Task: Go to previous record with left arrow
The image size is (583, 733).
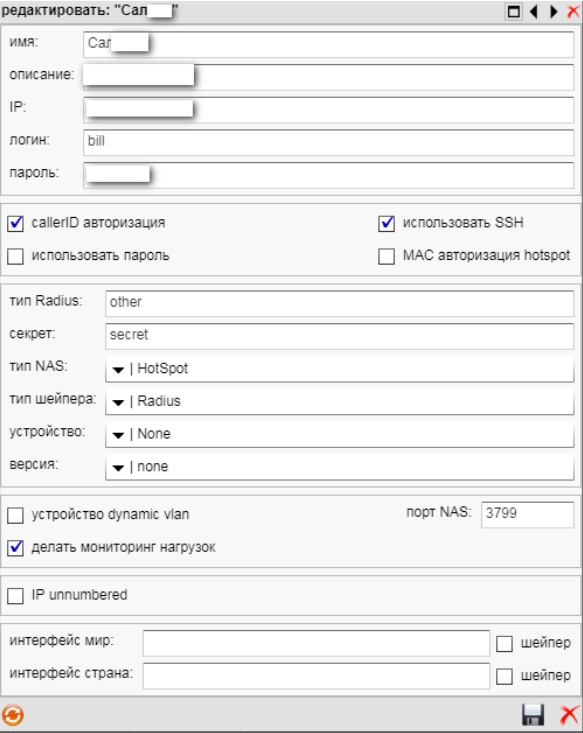Action: tap(534, 11)
